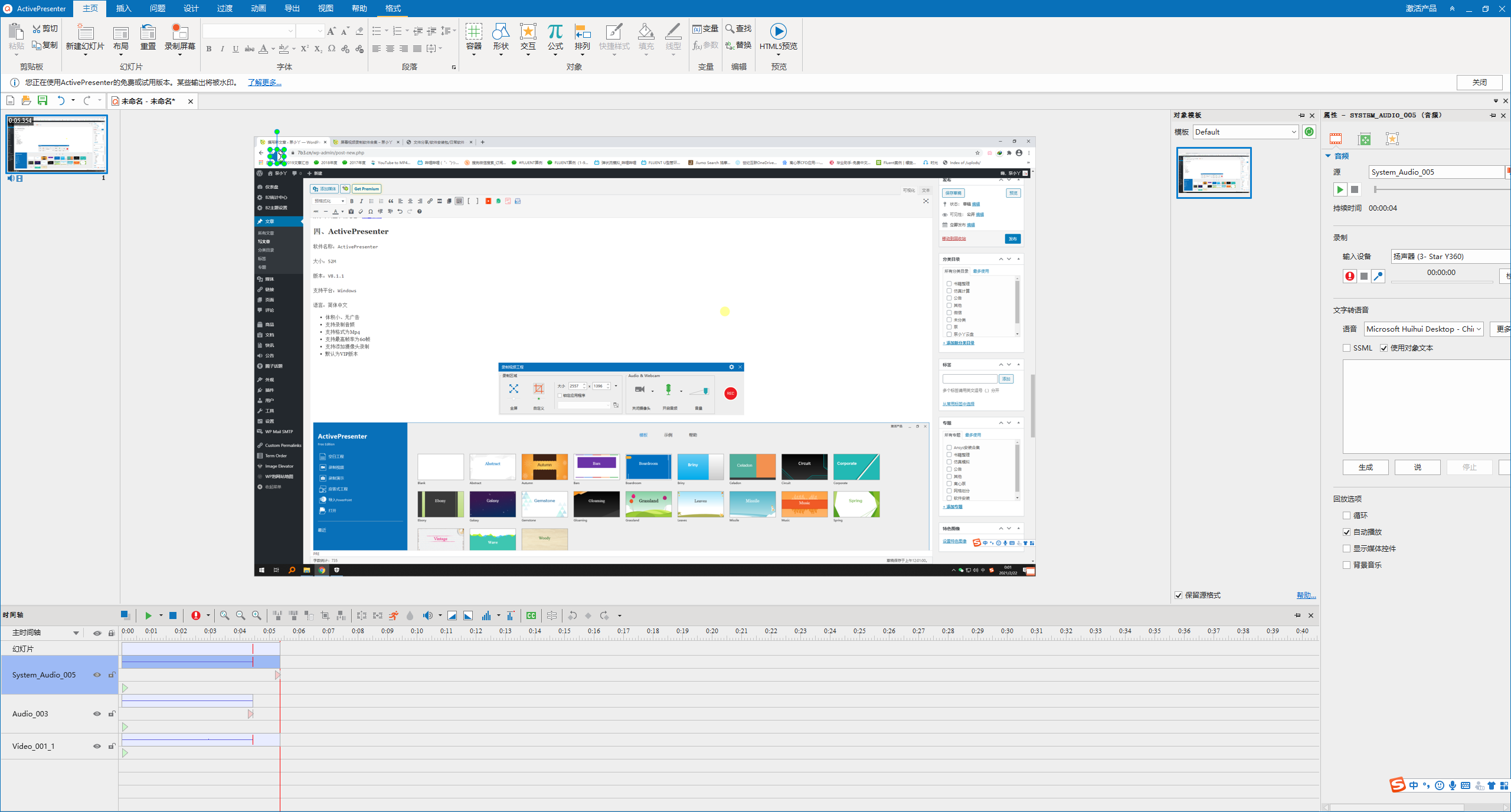Click the change playback speed runner icon
This screenshot has width=1511, height=812.
coord(394,615)
